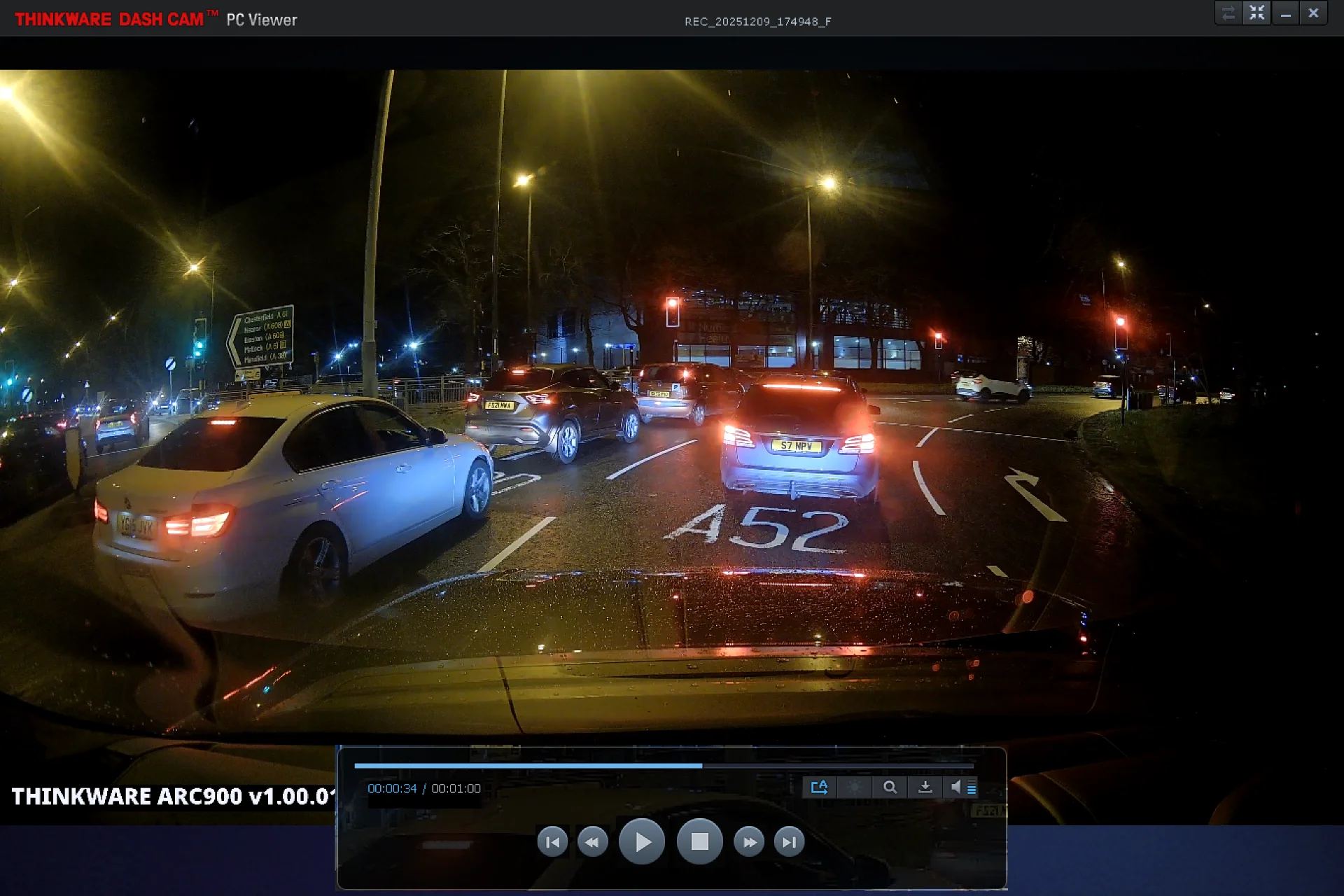Skip to the next file
This screenshot has height=896, width=1344.
789,842
